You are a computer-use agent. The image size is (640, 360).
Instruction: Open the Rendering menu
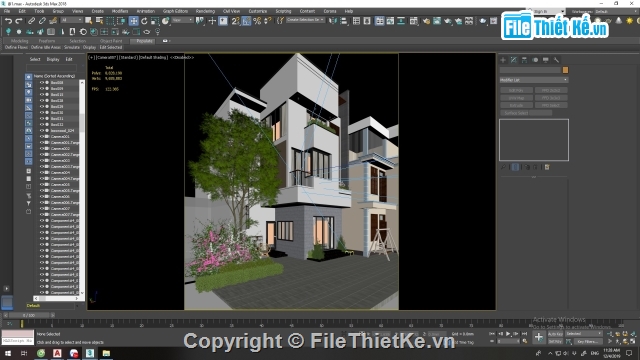(x=205, y=11)
